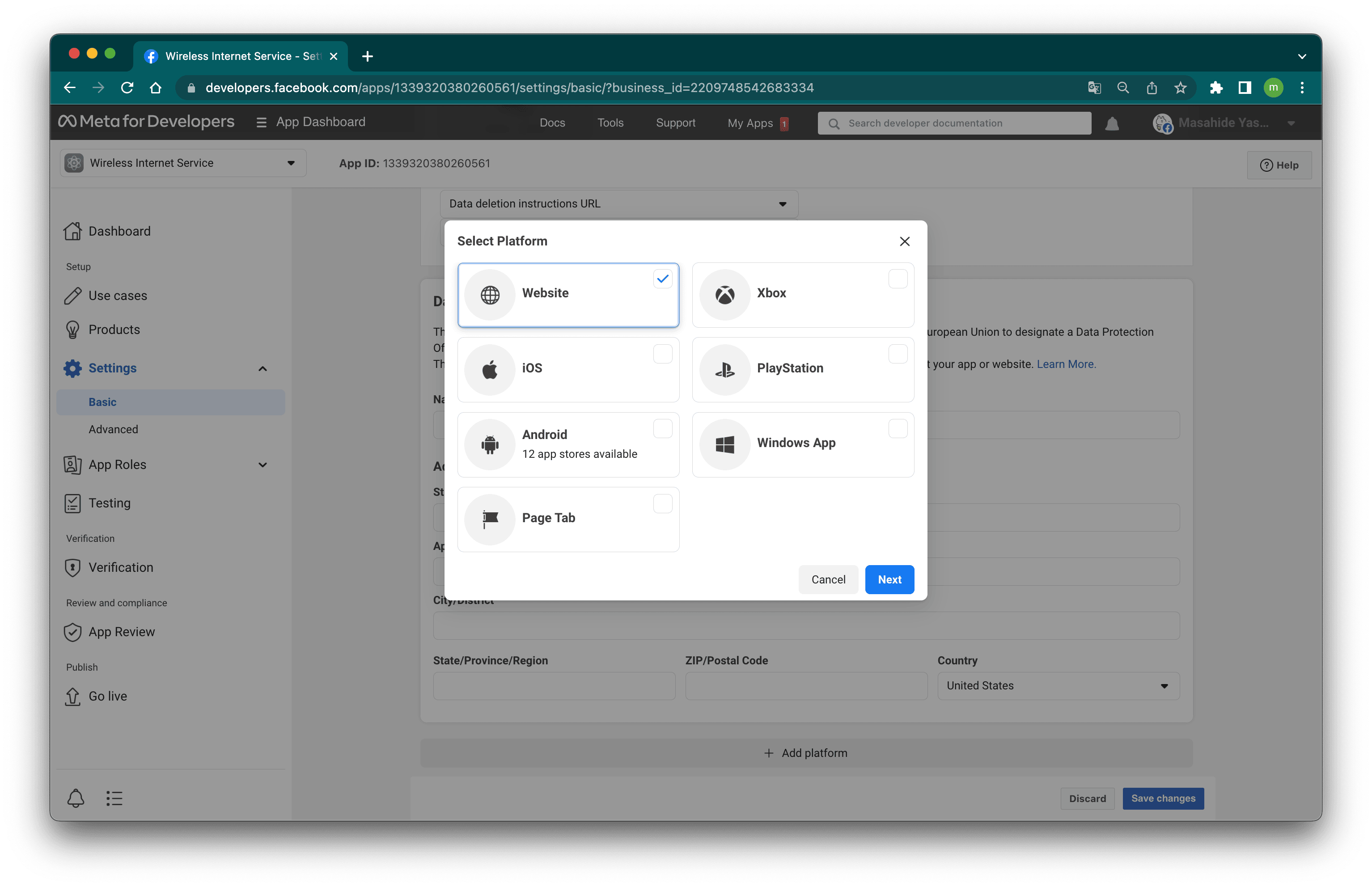Click the green Chrome profile avatar
This screenshot has height=887, width=1372.
coord(1274,88)
